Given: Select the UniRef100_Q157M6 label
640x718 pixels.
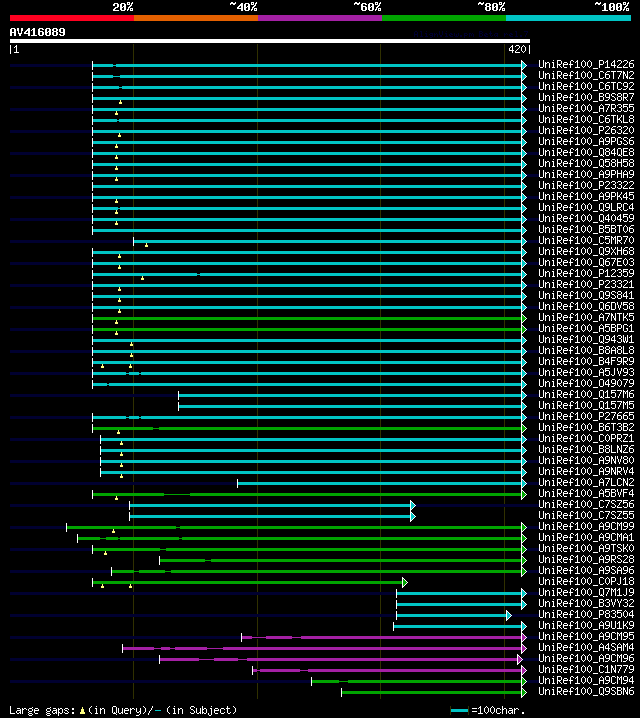Looking at the screenshot, I should tap(586, 394).
